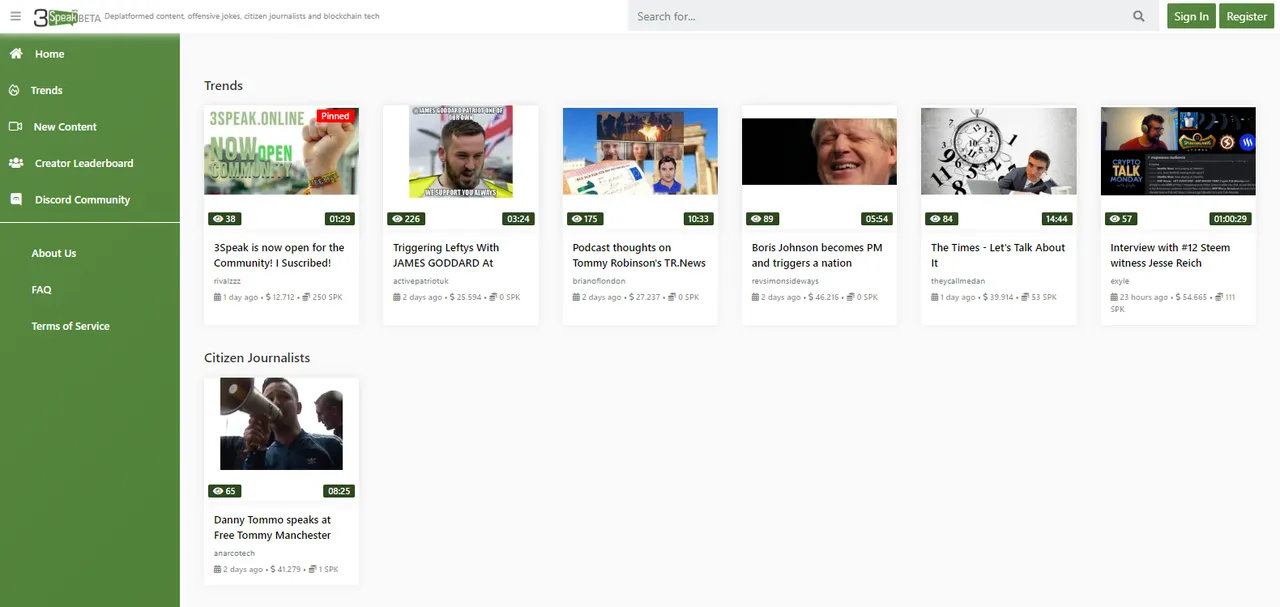The image size is (1280, 607).
Task: Click the Citizen Journalists section heading
Action: (x=257, y=358)
